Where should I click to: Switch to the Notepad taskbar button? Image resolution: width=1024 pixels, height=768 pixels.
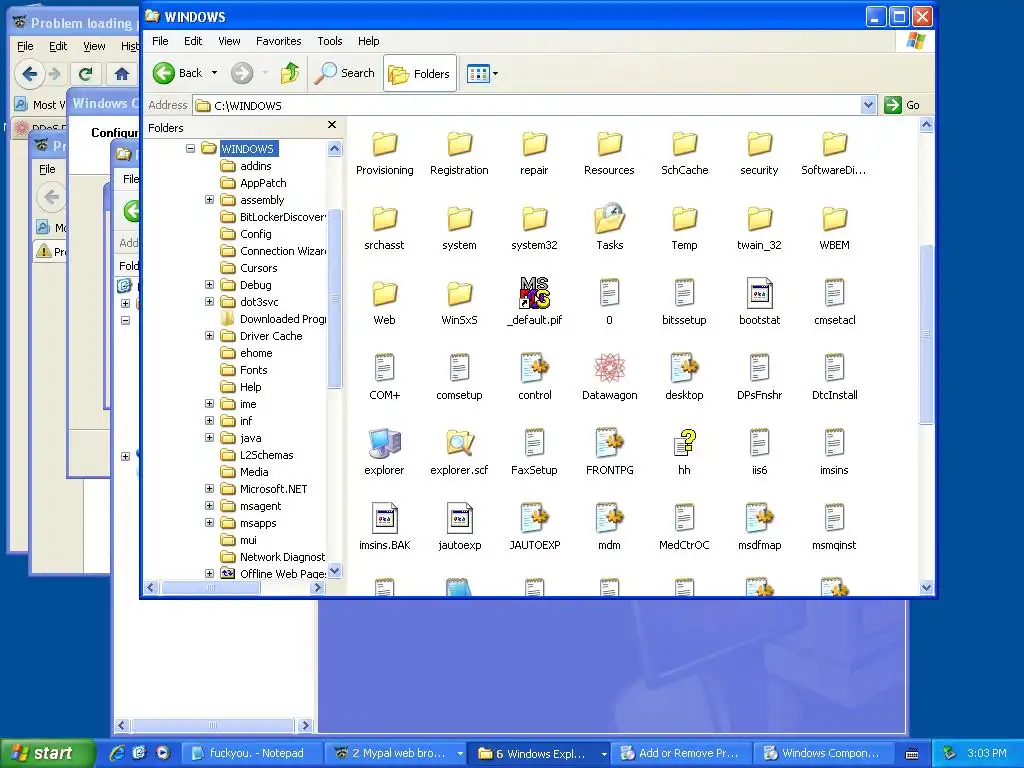pyautogui.click(x=251, y=753)
